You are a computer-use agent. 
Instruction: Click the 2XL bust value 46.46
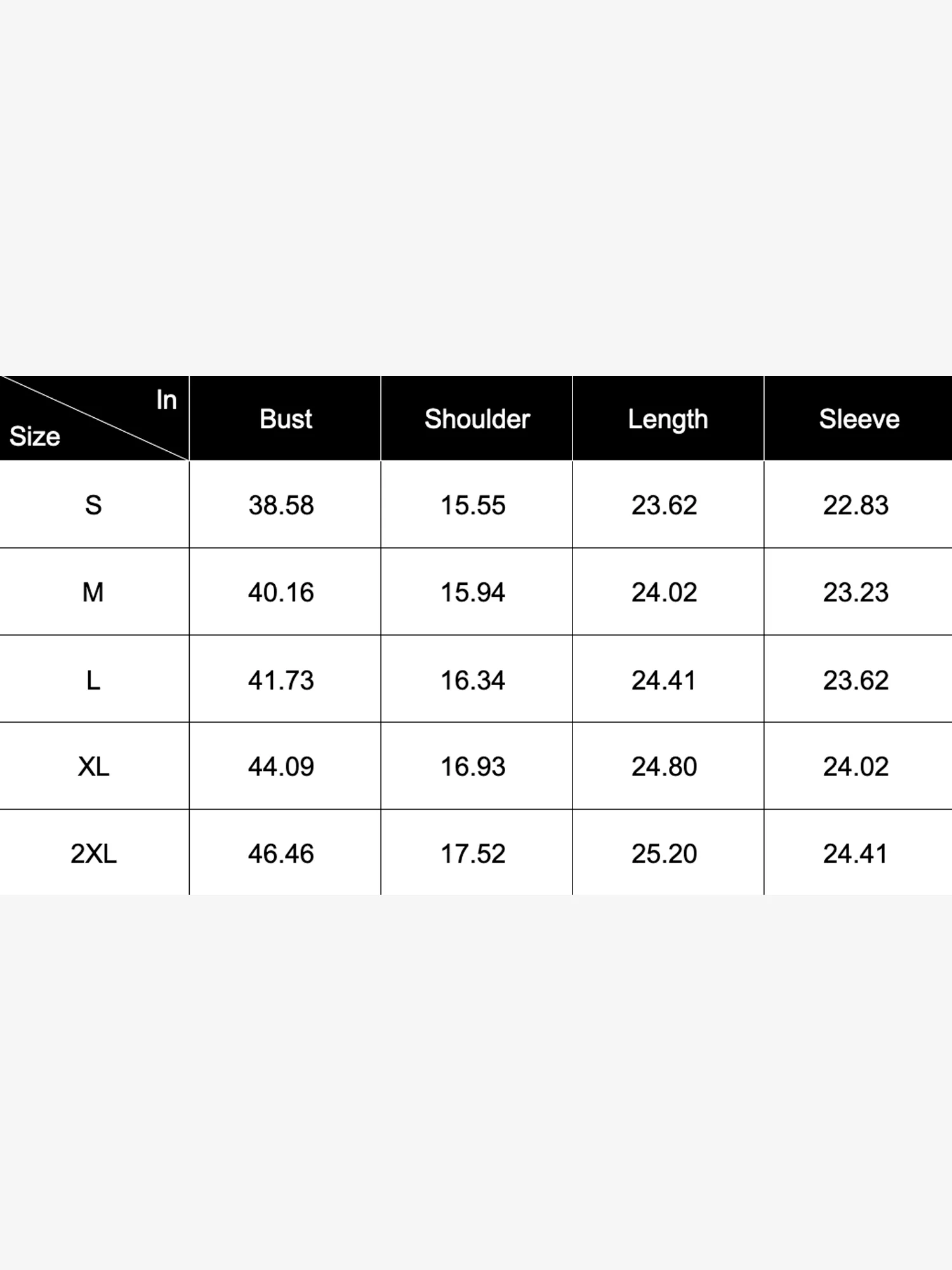pos(281,853)
